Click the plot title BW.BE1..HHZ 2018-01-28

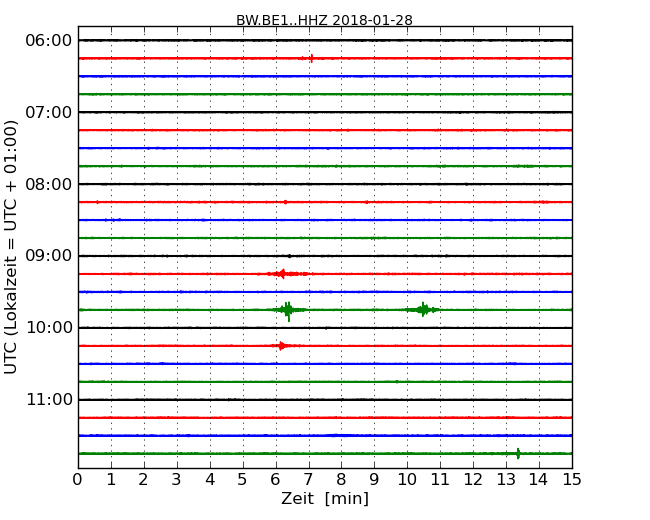(x=324, y=20)
